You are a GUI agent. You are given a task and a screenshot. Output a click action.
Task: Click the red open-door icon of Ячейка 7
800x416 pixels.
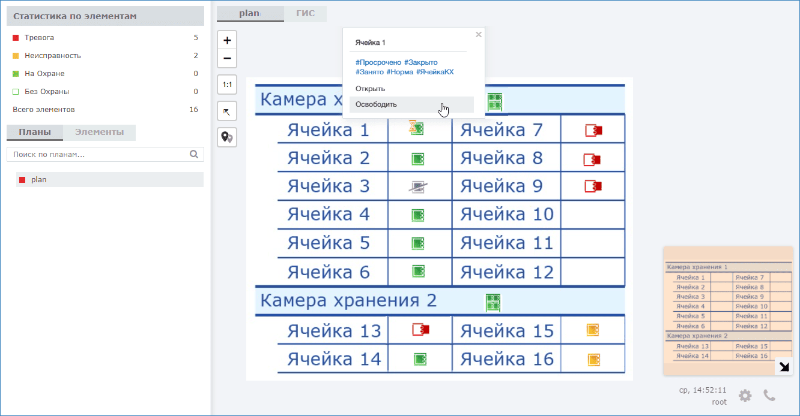click(x=593, y=130)
